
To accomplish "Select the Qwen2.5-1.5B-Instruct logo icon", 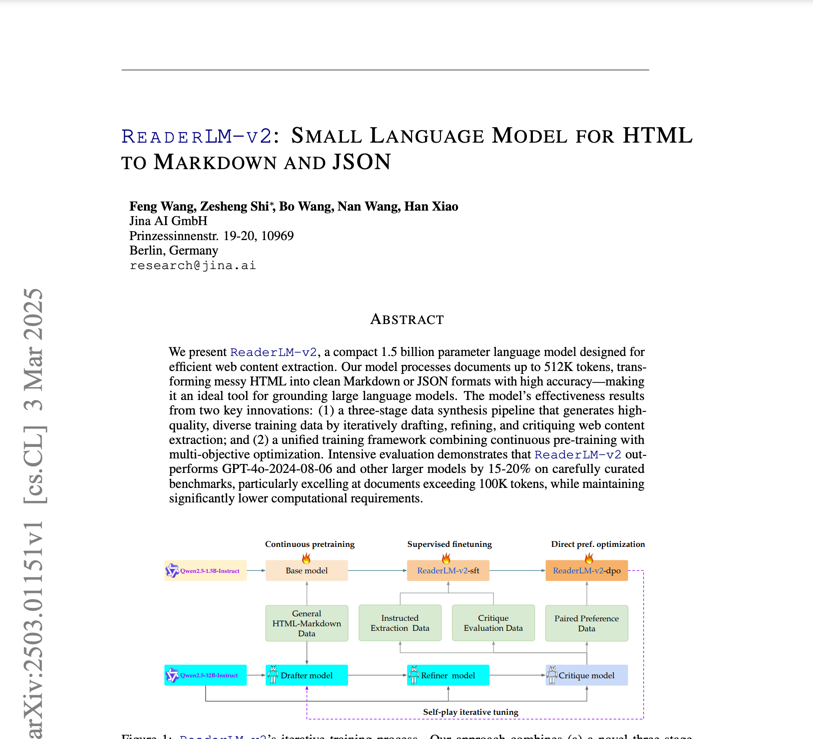I will (x=171, y=571).
